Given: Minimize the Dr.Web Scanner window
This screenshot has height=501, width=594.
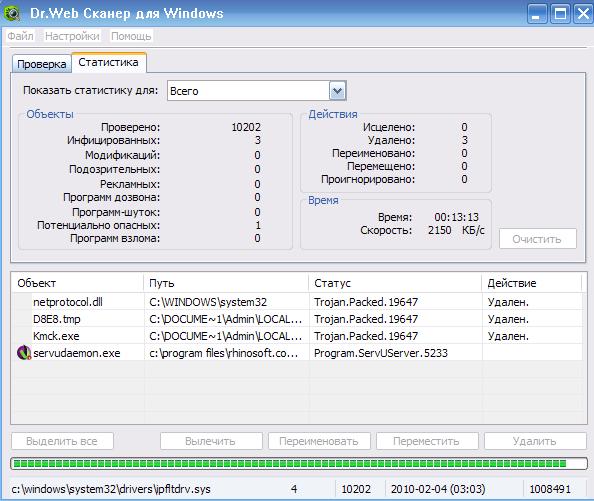Looking at the screenshot, I should [x=537, y=14].
